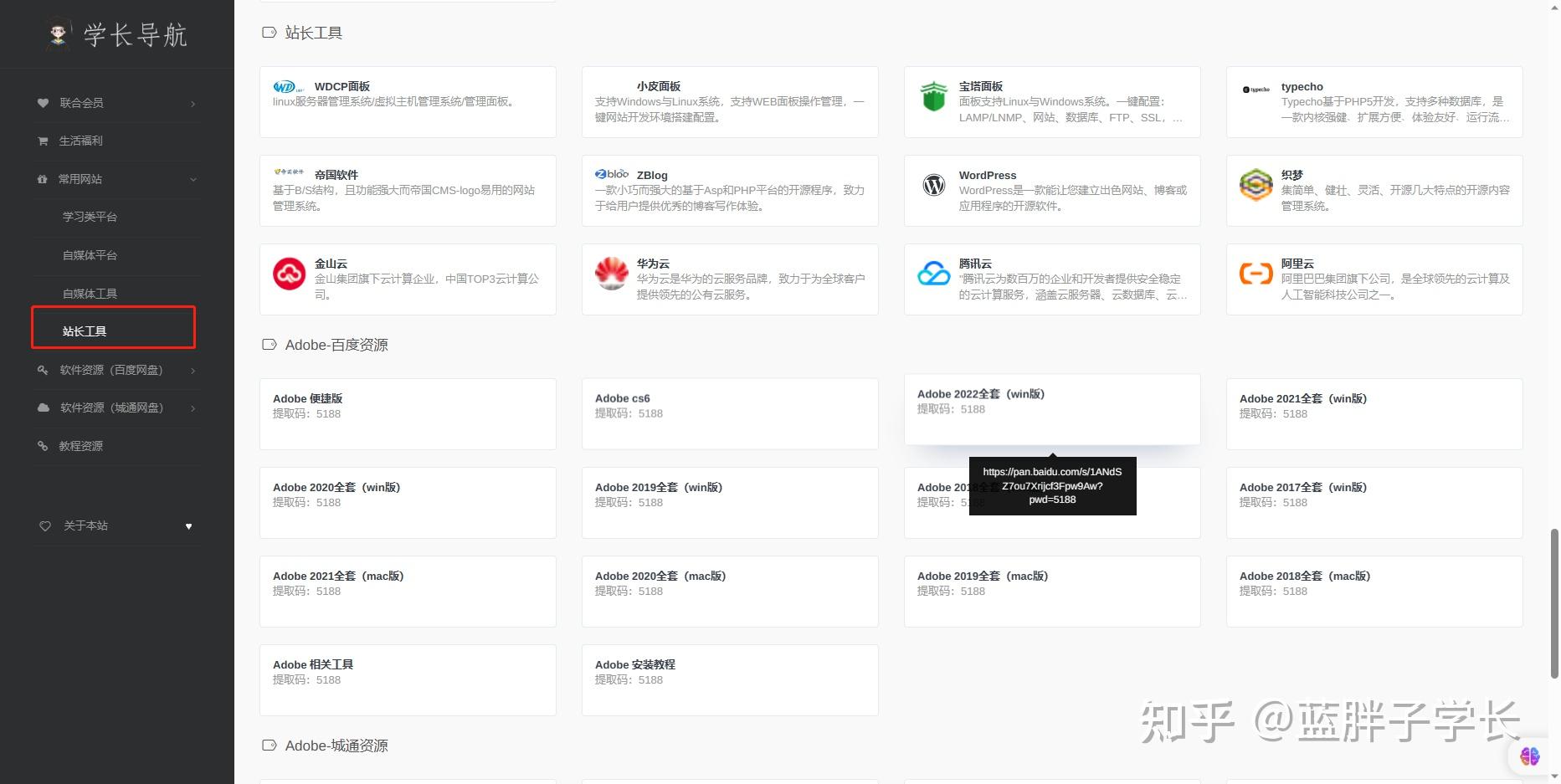Screen dimensions: 1561x784
Task: Open the ZBlog logo icon
Action: point(611,174)
